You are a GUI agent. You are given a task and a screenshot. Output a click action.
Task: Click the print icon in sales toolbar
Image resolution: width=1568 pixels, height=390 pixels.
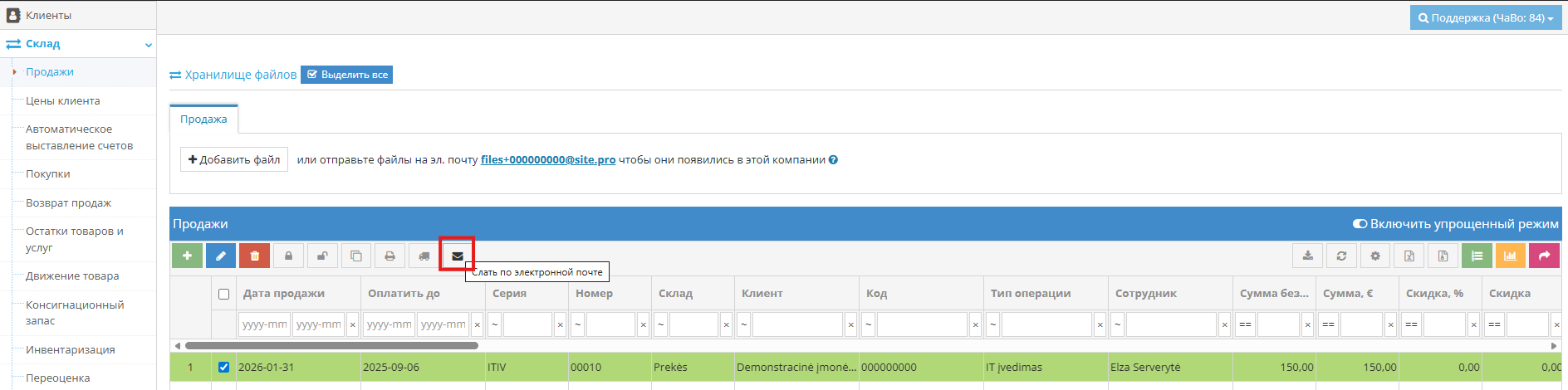[x=390, y=256]
